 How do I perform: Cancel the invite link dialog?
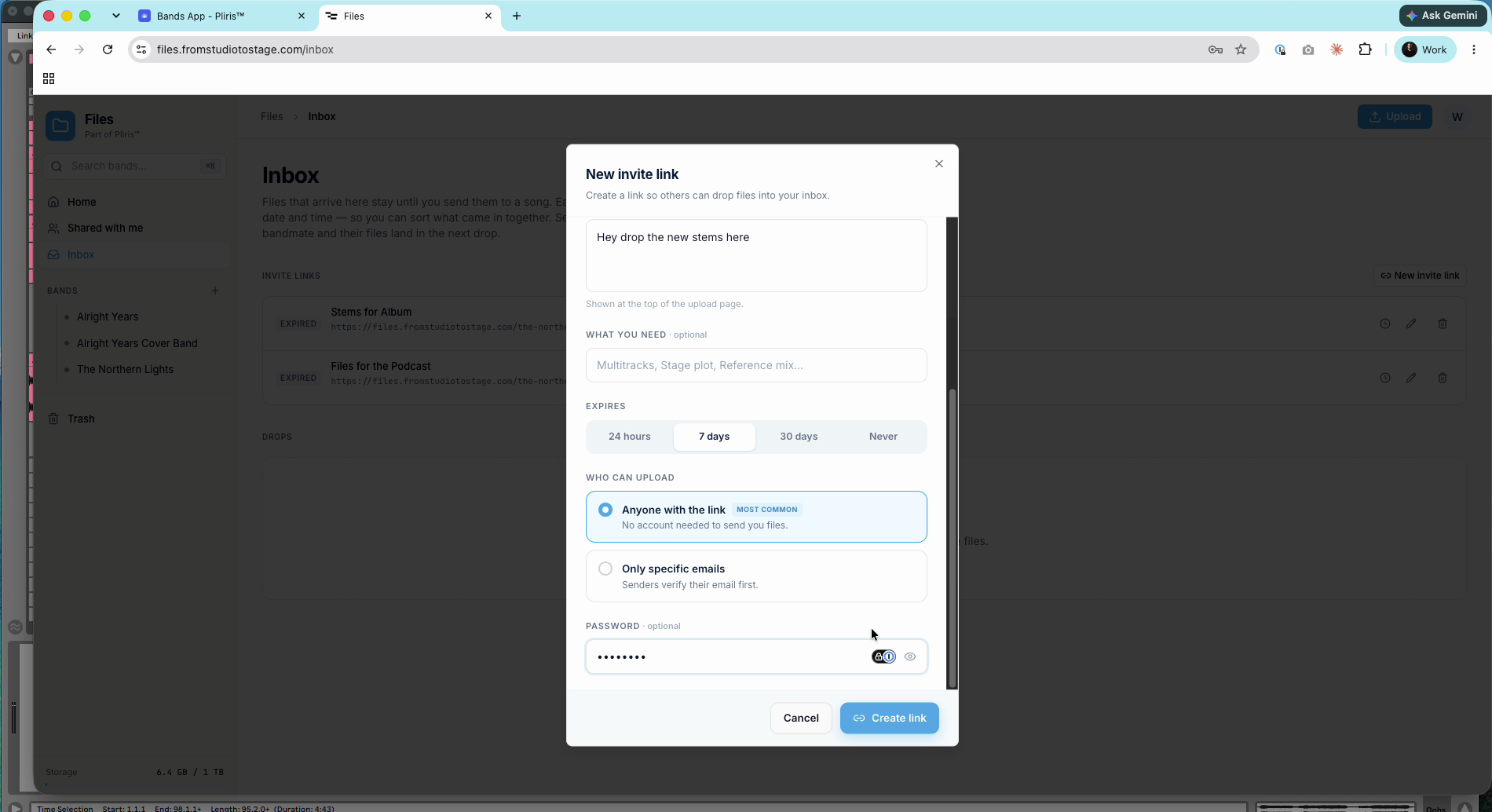pos(801,718)
